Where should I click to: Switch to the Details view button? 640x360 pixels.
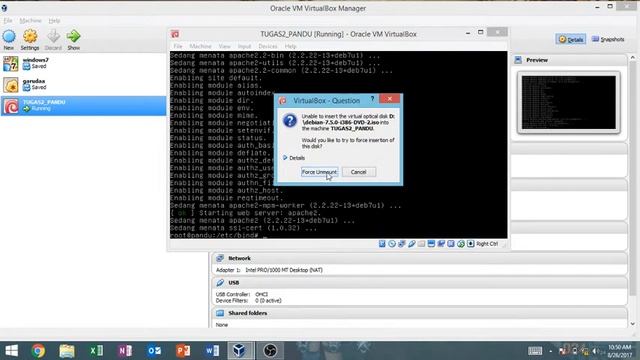[571, 39]
